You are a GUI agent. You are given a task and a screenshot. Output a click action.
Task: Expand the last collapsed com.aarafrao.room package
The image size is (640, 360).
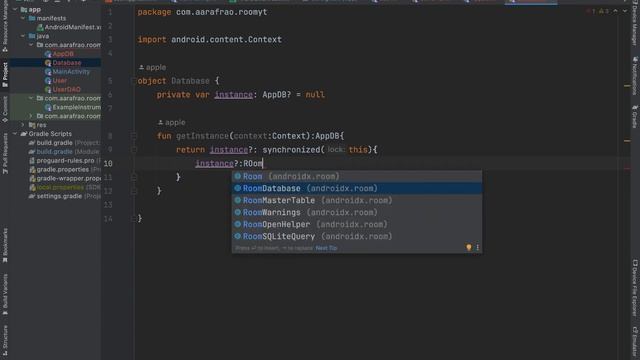coord(31,116)
